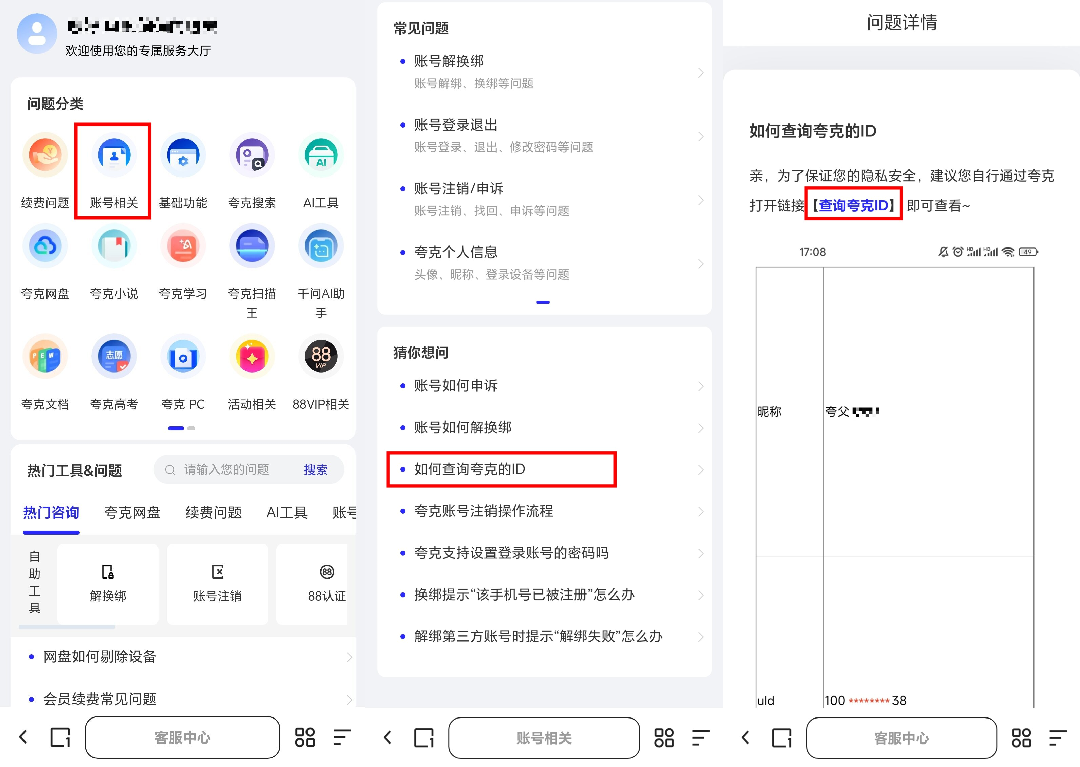
Task: Open the 夸克文档 category icon
Action: click(45, 357)
